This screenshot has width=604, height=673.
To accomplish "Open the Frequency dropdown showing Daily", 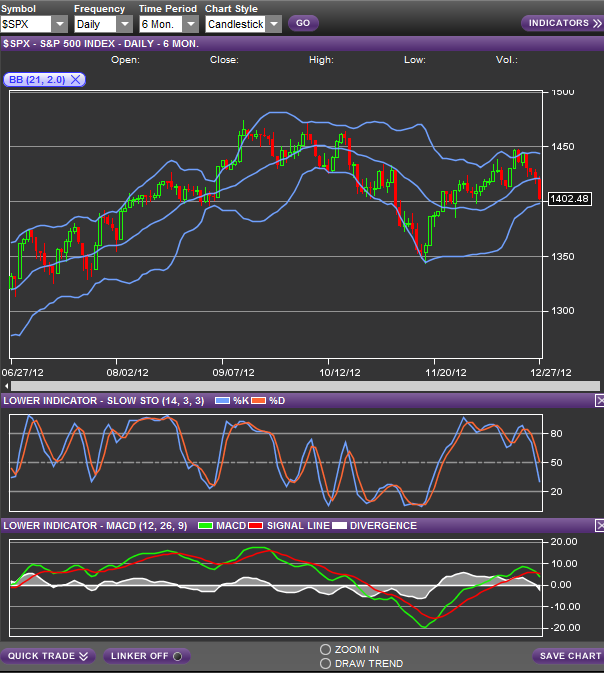I will click(124, 23).
